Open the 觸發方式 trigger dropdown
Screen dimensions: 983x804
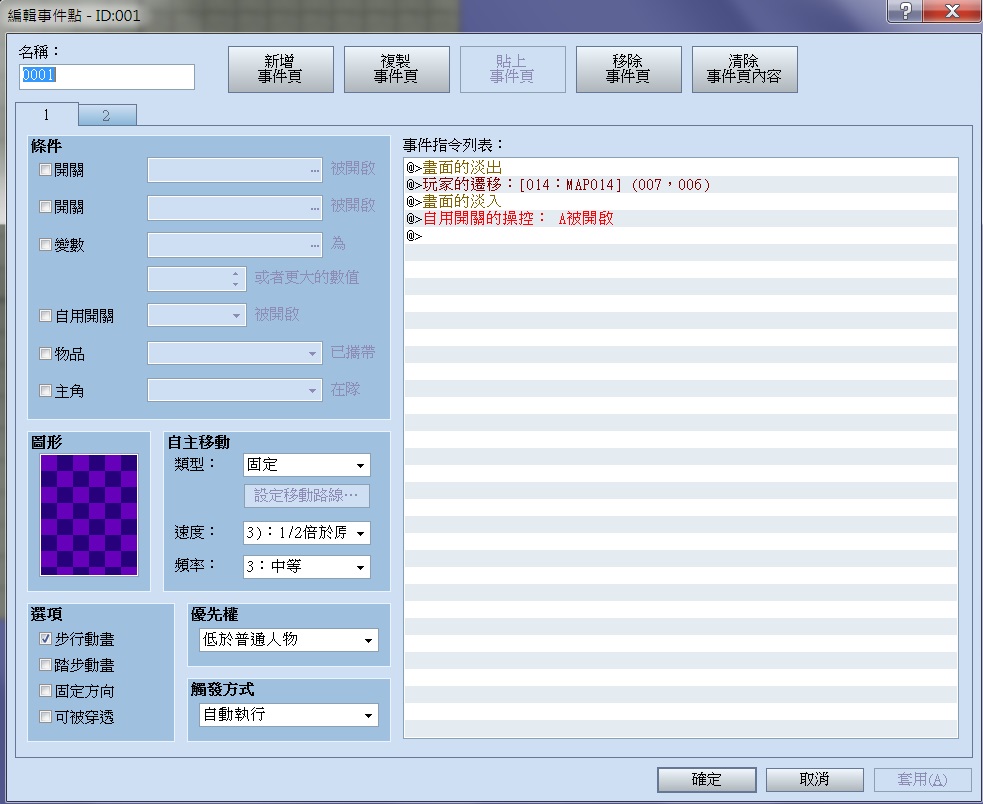pyautogui.click(x=289, y=714)
